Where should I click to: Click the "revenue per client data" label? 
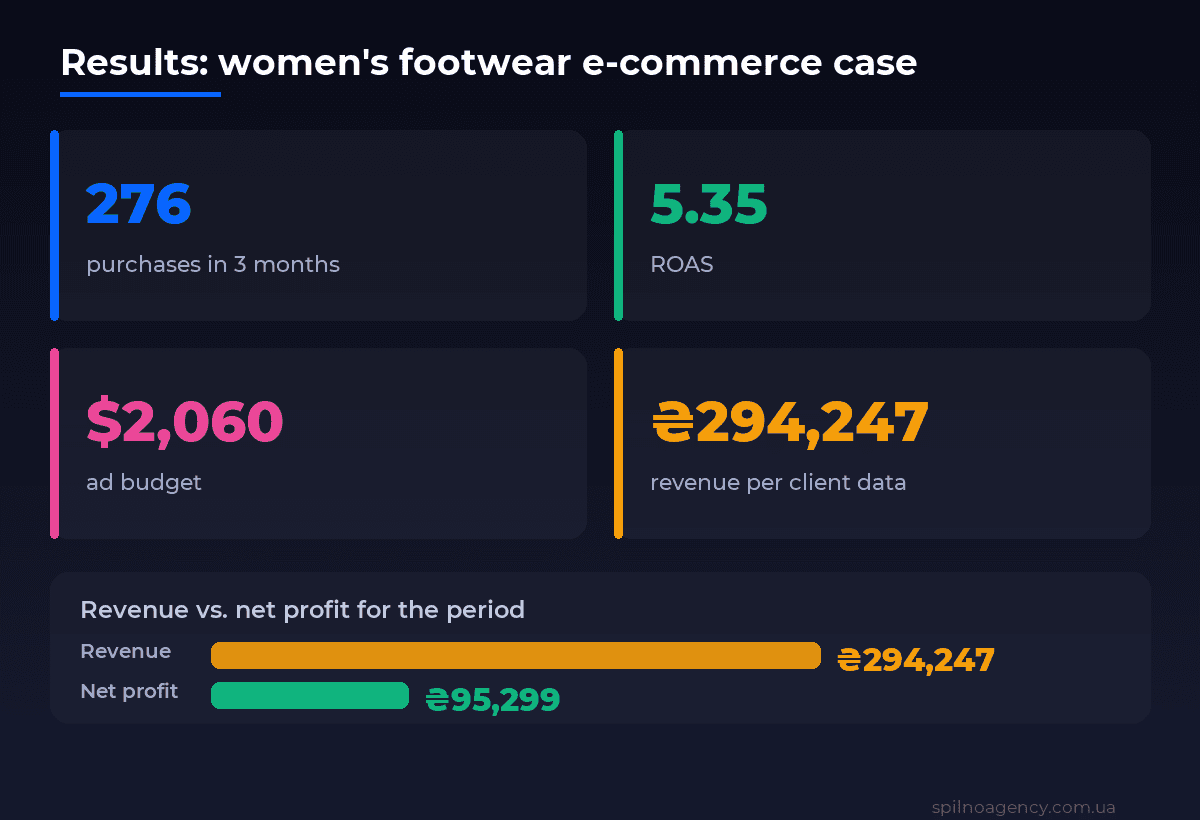coord(778,482)
